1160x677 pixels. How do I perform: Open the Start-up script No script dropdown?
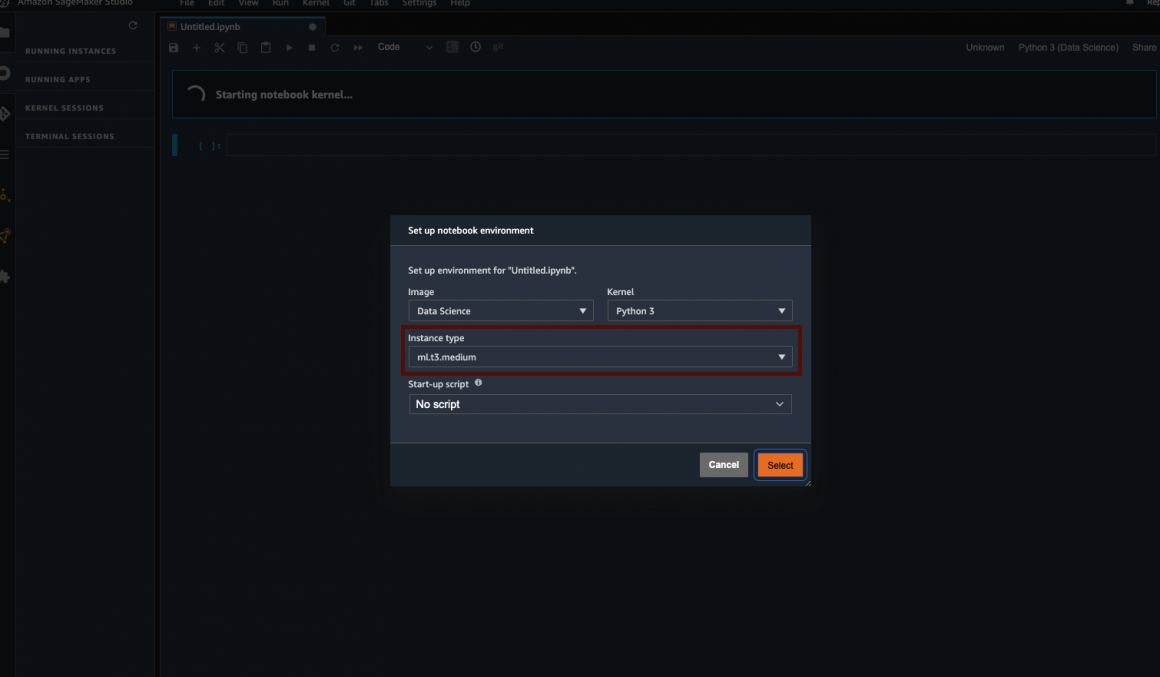pyautogui.click(x=600, y=404)
